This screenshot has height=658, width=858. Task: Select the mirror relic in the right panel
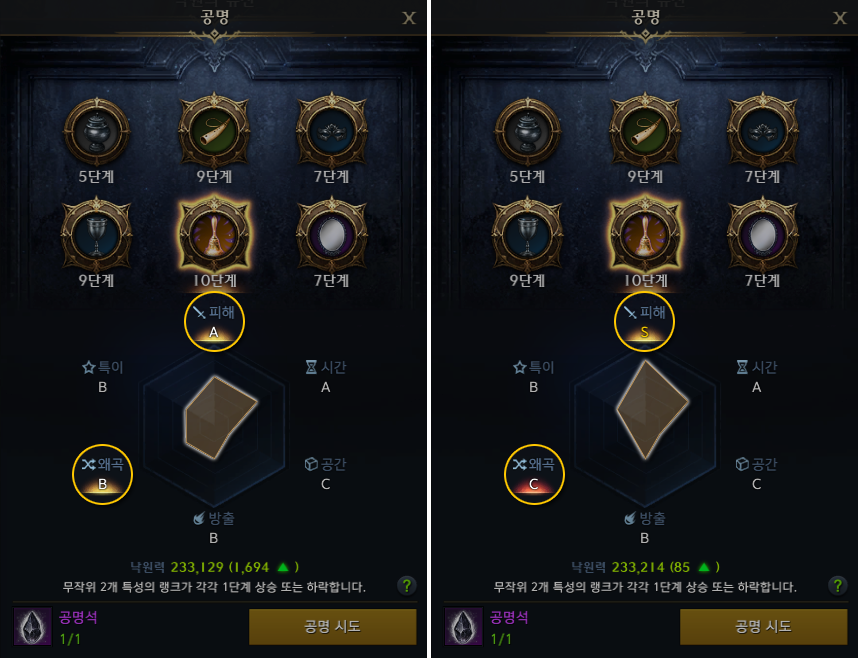[x=763, y=236]
